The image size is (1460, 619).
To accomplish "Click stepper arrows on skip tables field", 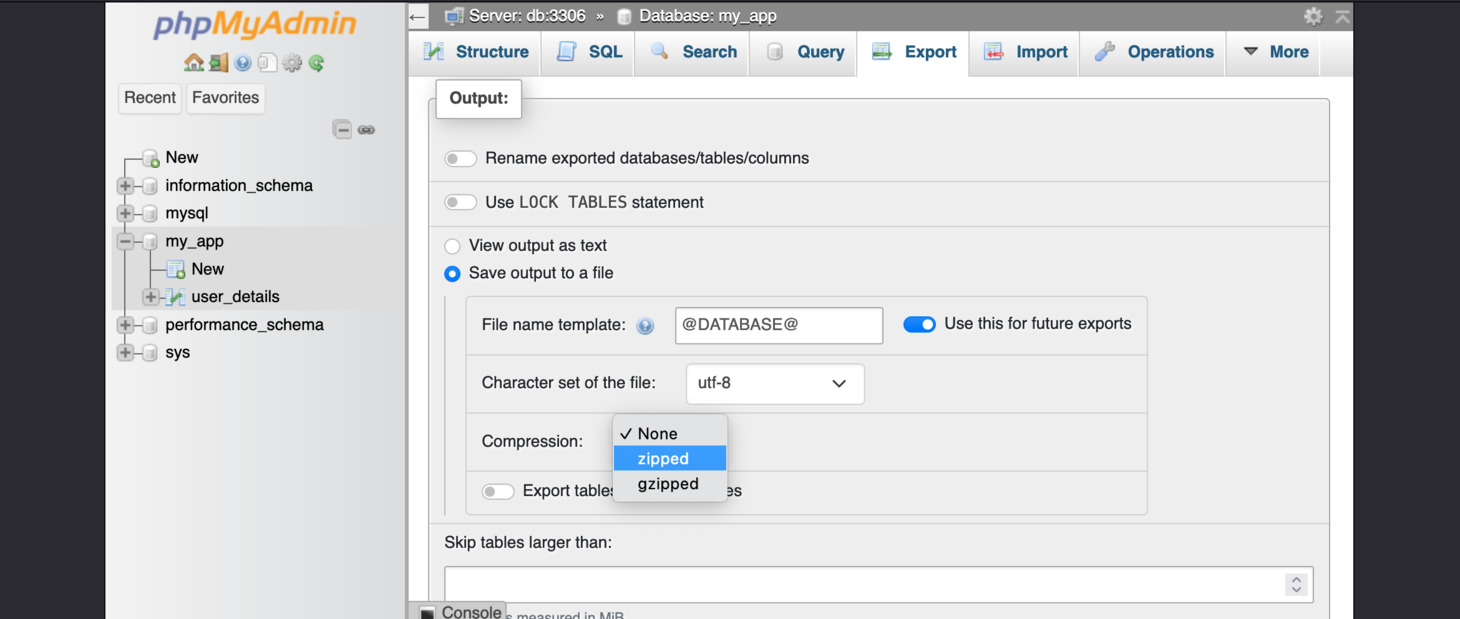I will coord(1296,585).
